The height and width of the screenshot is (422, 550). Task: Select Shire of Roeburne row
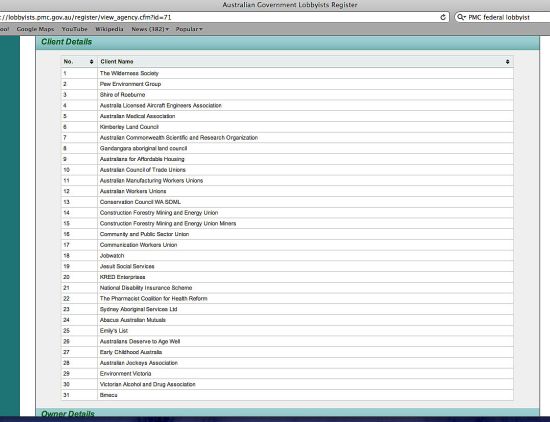[x=287, y=95]
